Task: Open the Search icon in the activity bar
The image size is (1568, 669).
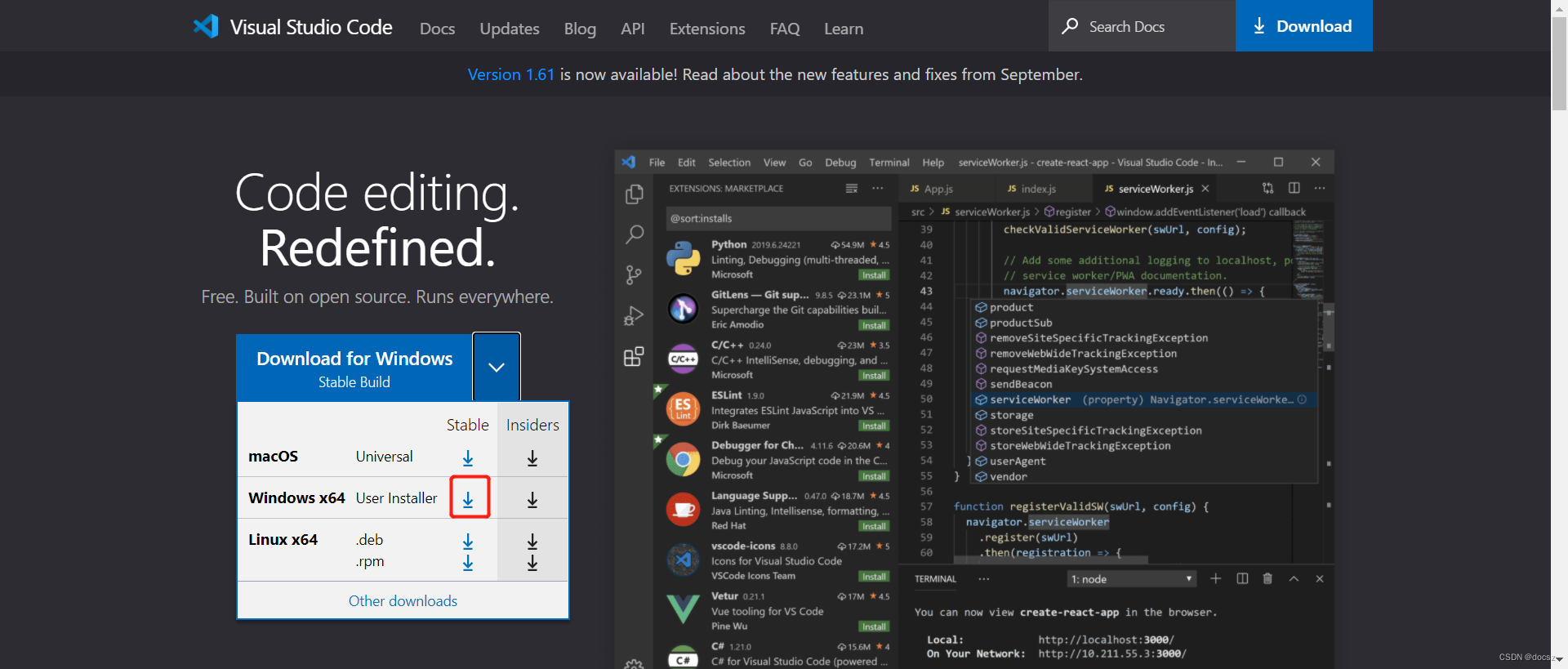Action: [634, 234]
